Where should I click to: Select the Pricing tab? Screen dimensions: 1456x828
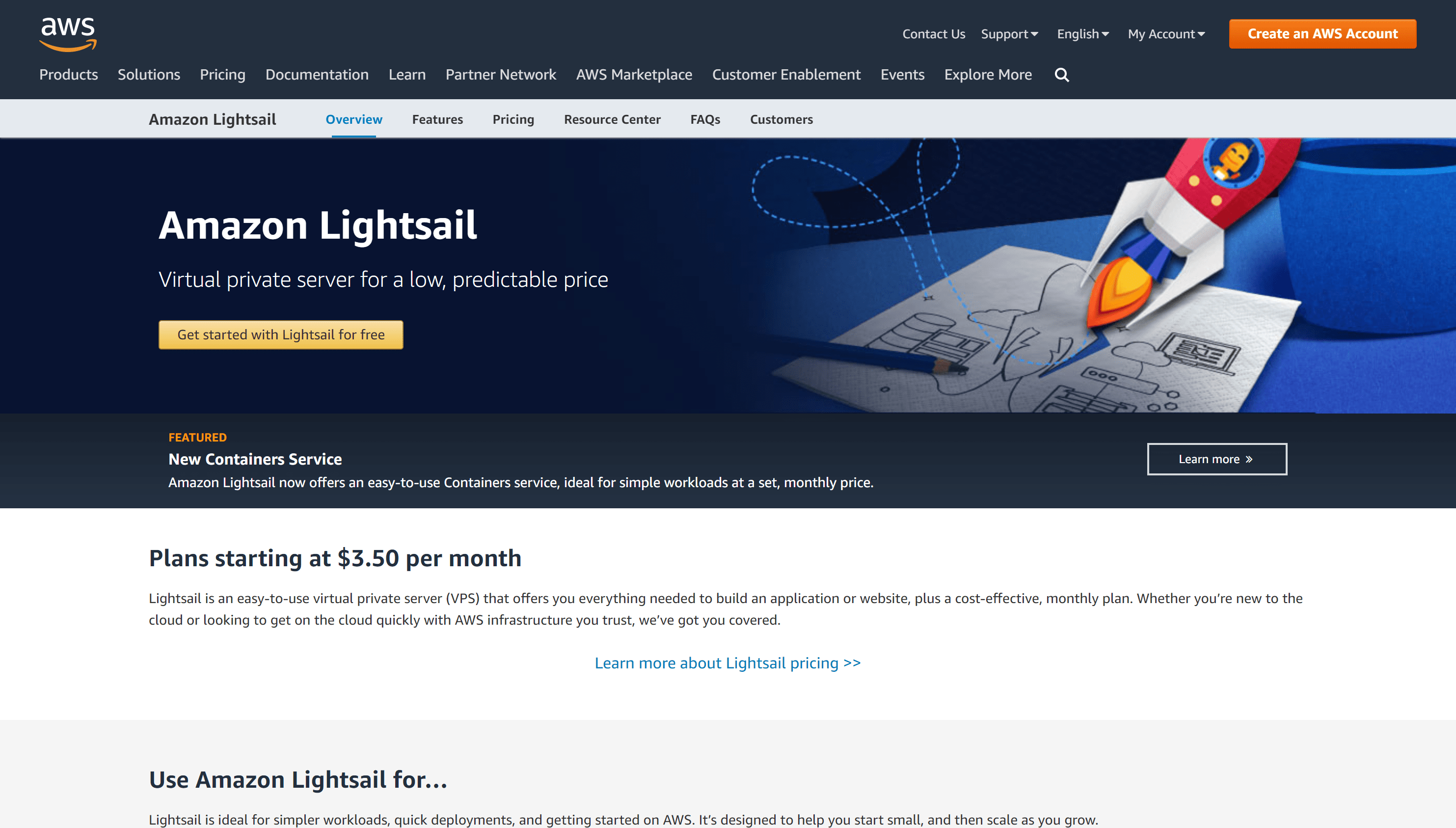513,119
